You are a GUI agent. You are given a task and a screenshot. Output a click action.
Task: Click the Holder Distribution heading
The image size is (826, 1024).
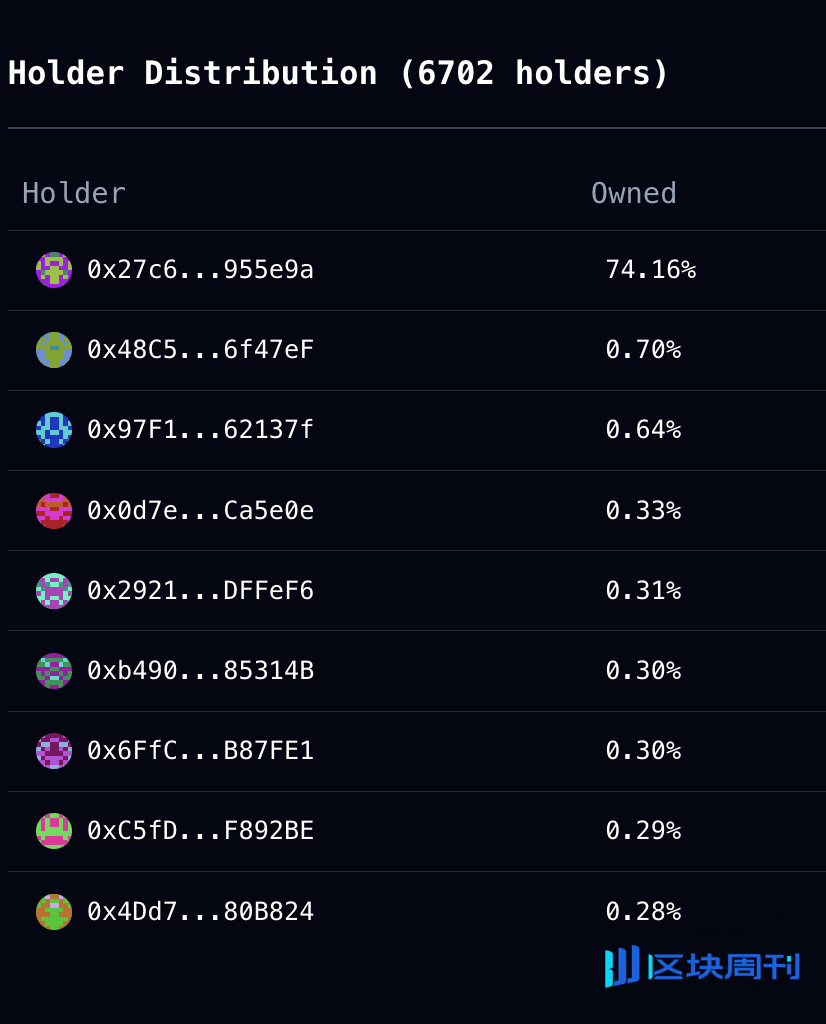click(338, 72)
